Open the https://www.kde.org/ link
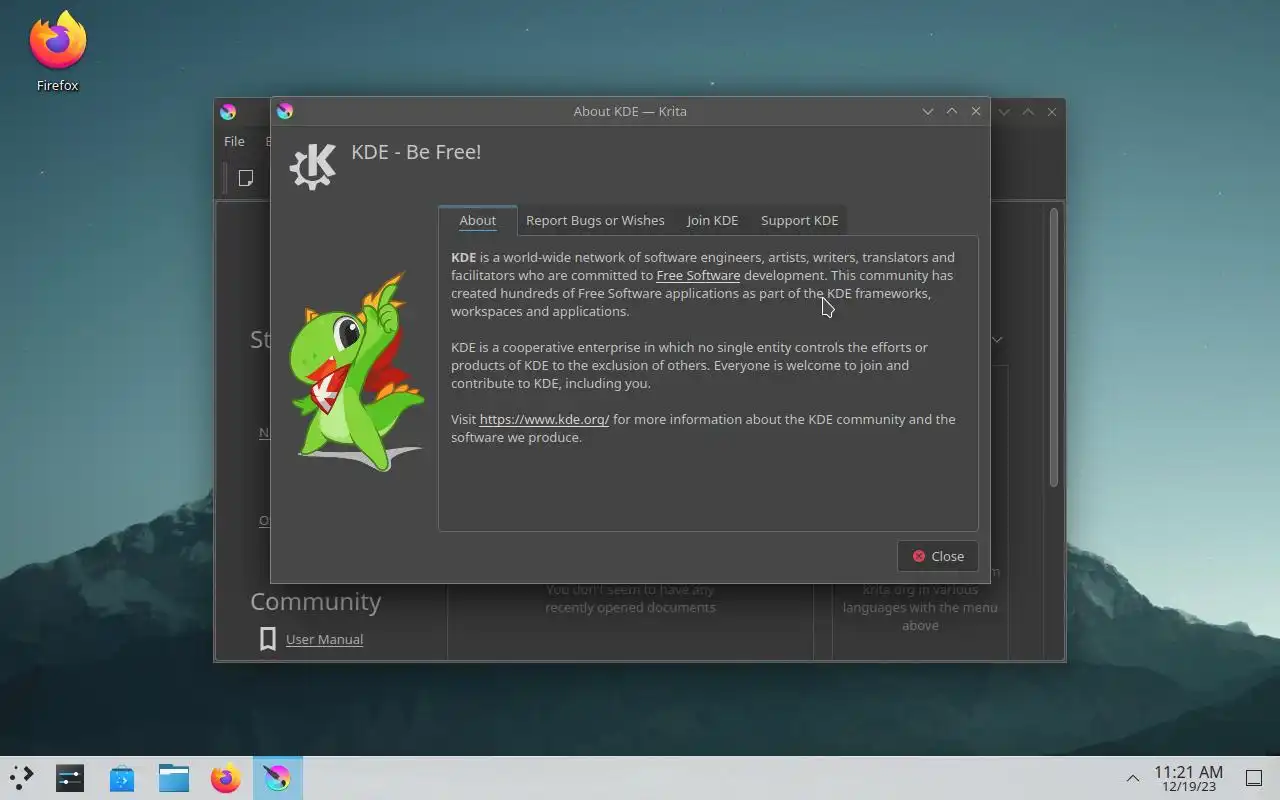 tap(544, 419)
